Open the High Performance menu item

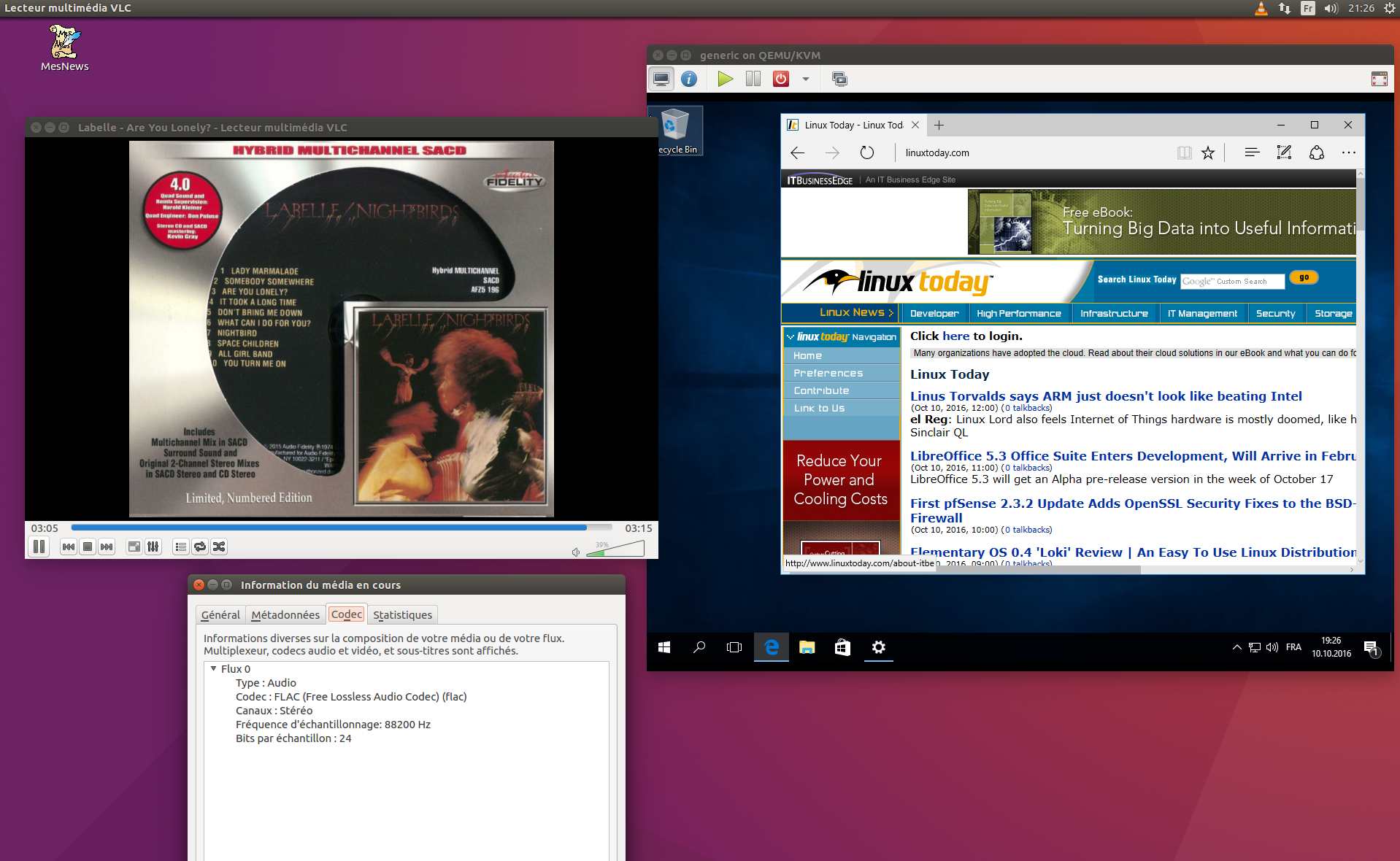click(1019, 313)
